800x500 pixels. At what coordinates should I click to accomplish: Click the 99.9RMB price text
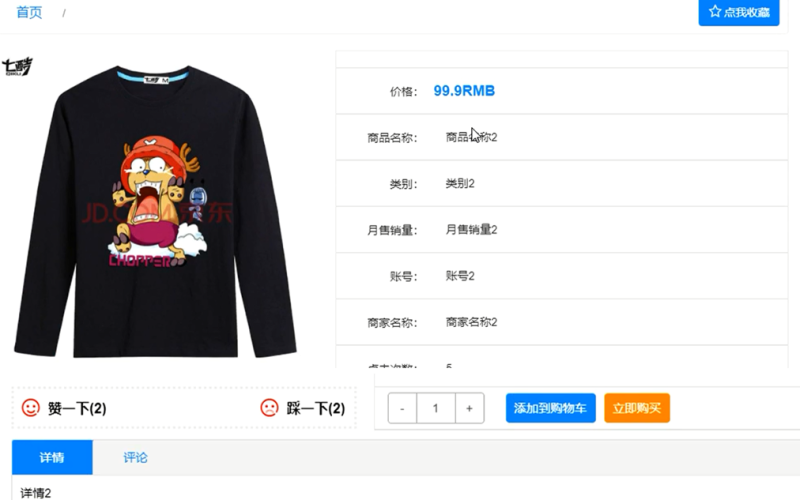tap(464, 91)
